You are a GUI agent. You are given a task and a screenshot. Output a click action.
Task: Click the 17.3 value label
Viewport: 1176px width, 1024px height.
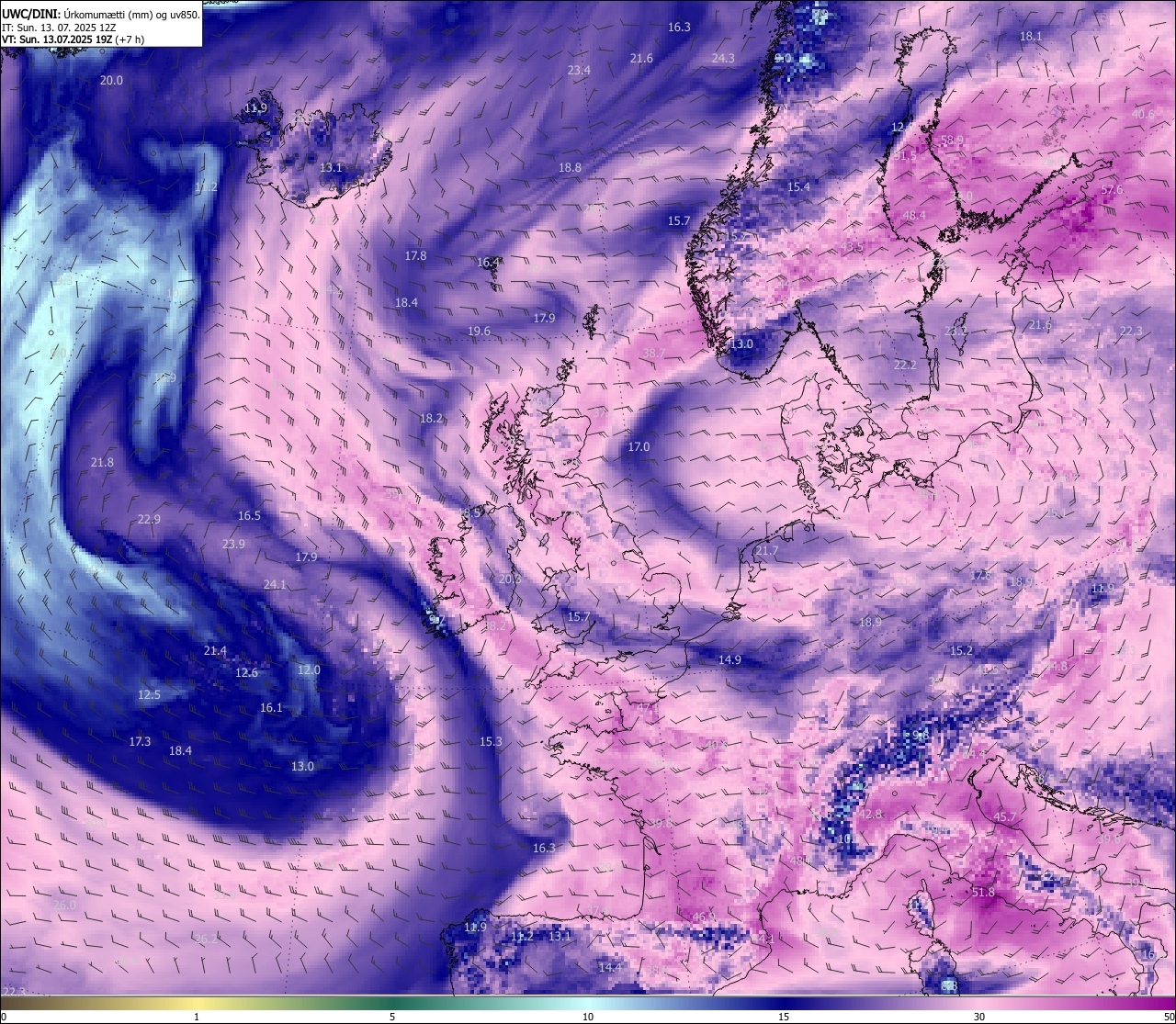click(140, 742)
